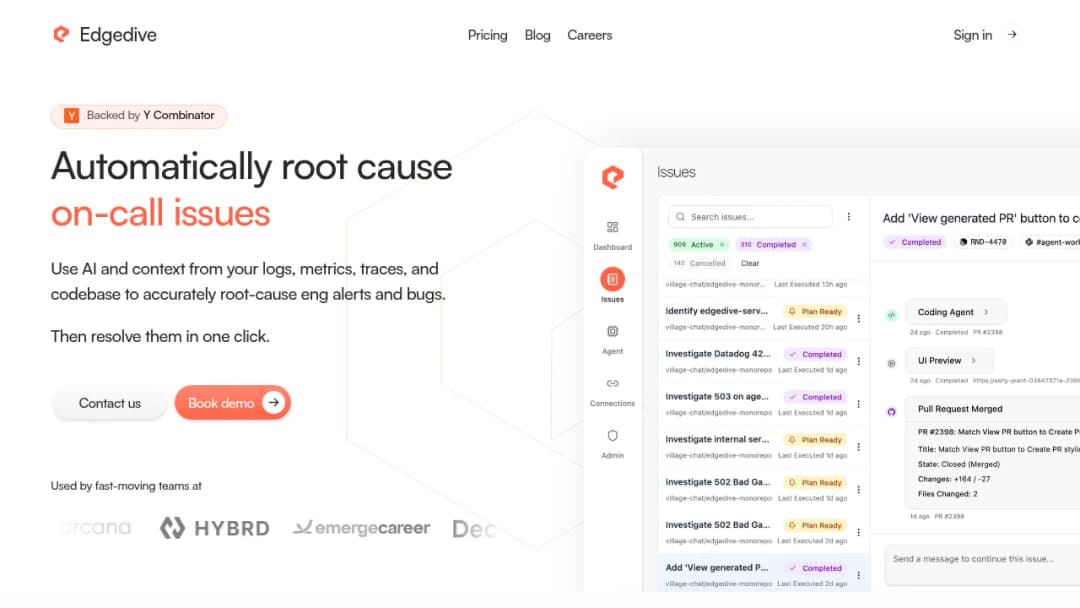Open the Blog page
Image resolution: width=1080 pixels, height=608 pixels.
537,35
